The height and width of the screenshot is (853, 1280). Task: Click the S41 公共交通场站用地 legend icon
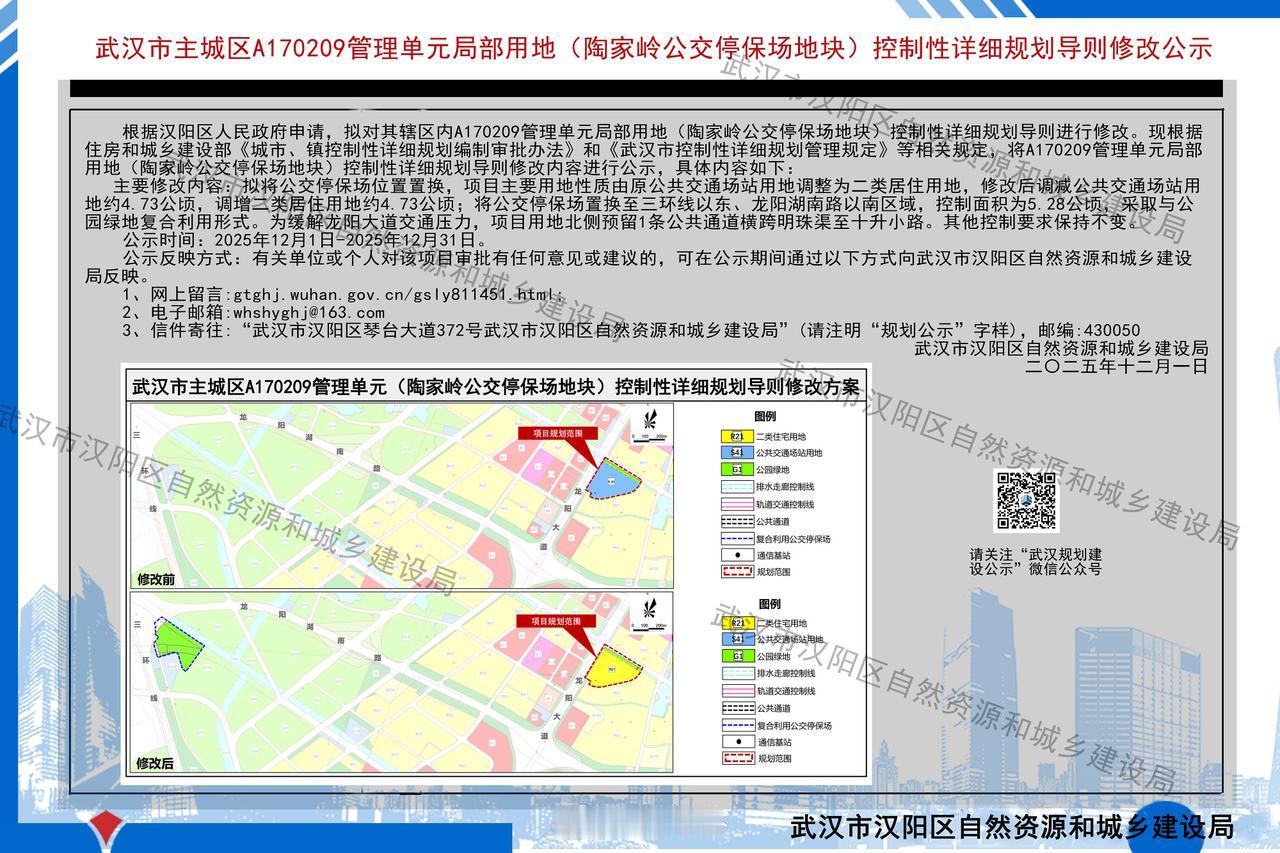[x=735, y=453]
